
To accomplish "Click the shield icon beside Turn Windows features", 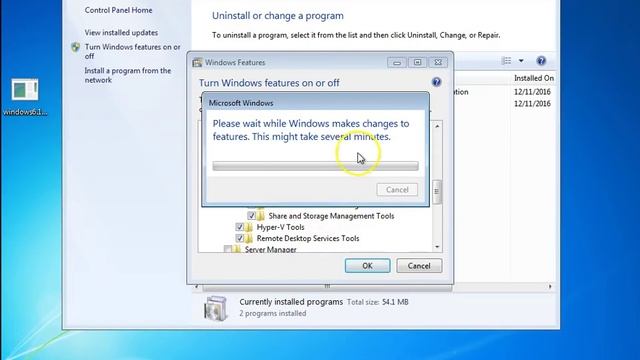I will 76,47.
